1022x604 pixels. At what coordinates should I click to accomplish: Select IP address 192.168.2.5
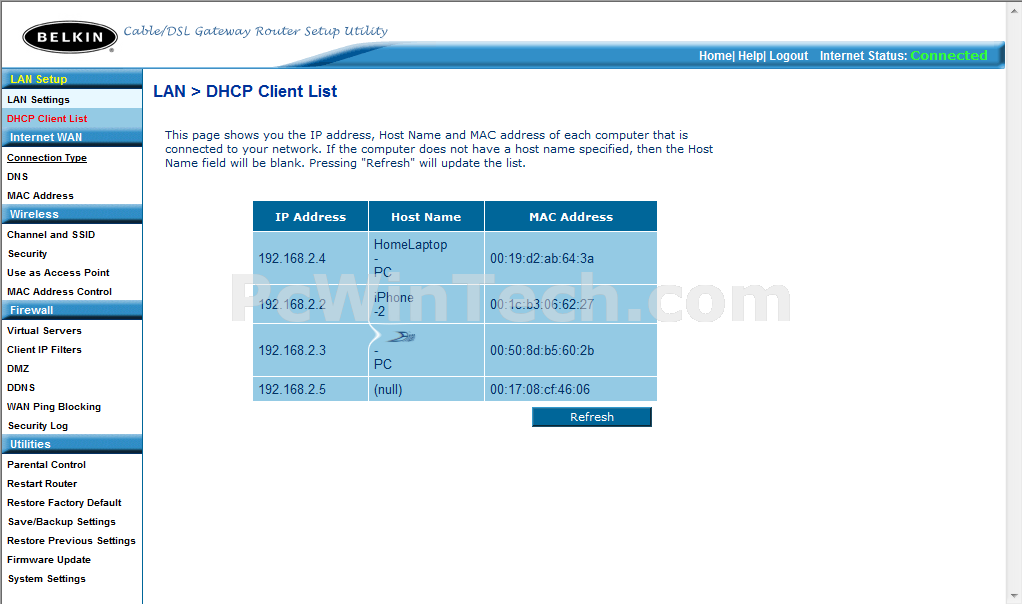coord(292,390)
